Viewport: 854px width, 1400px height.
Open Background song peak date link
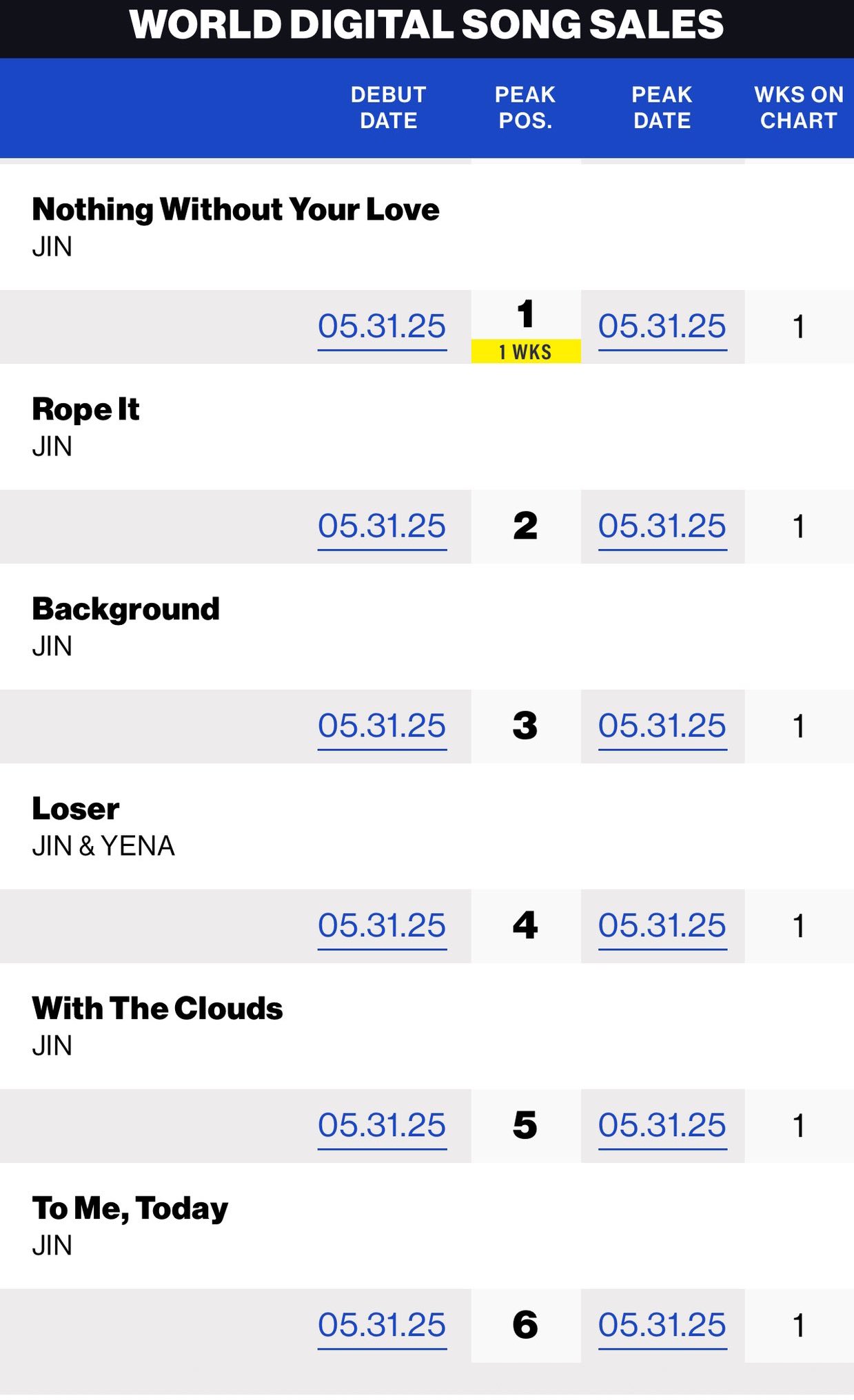click(x=662, y=726)
